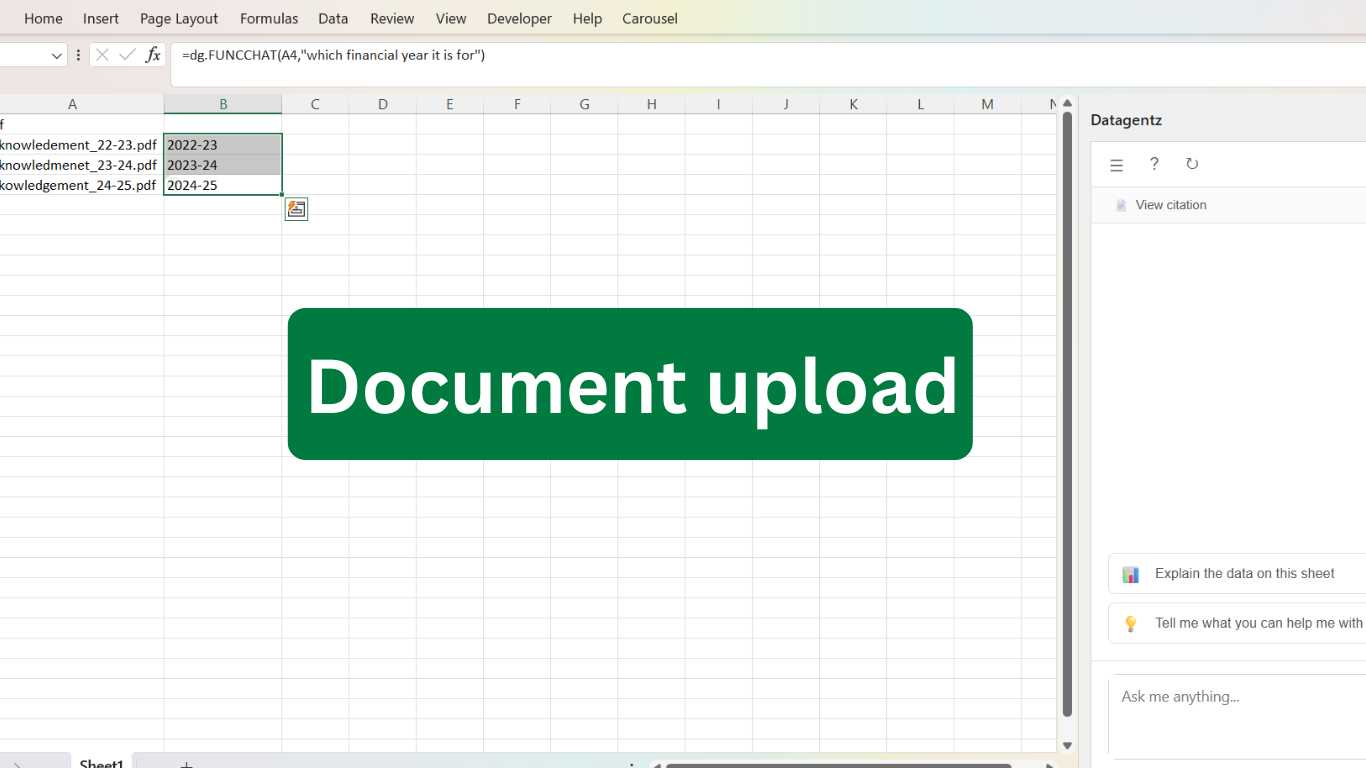The height and width of the screenshot is (768, 1366).
Task: Open the Auto Fill Options button
Action: (x=296, y=208)
